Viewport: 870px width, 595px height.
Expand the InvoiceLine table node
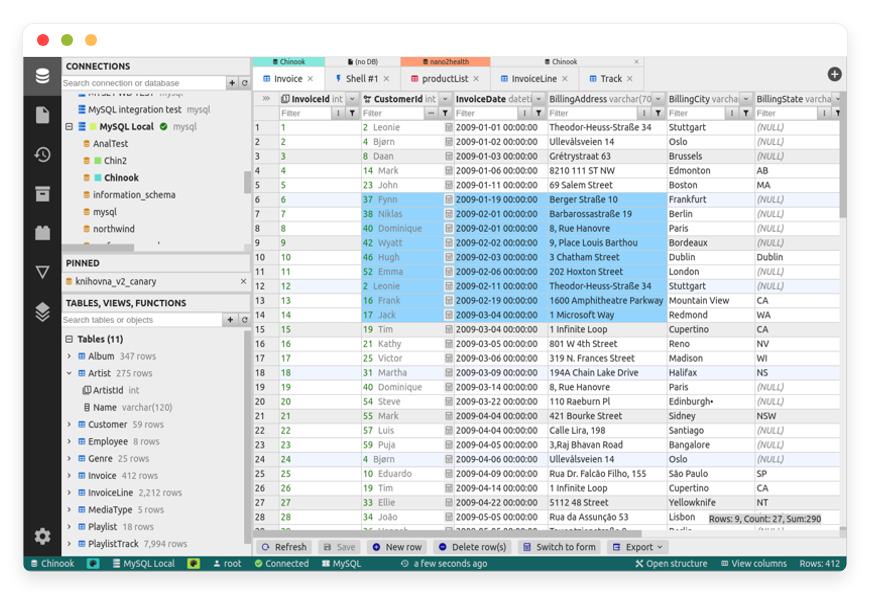pyautogui.click(x=69, y=493)
